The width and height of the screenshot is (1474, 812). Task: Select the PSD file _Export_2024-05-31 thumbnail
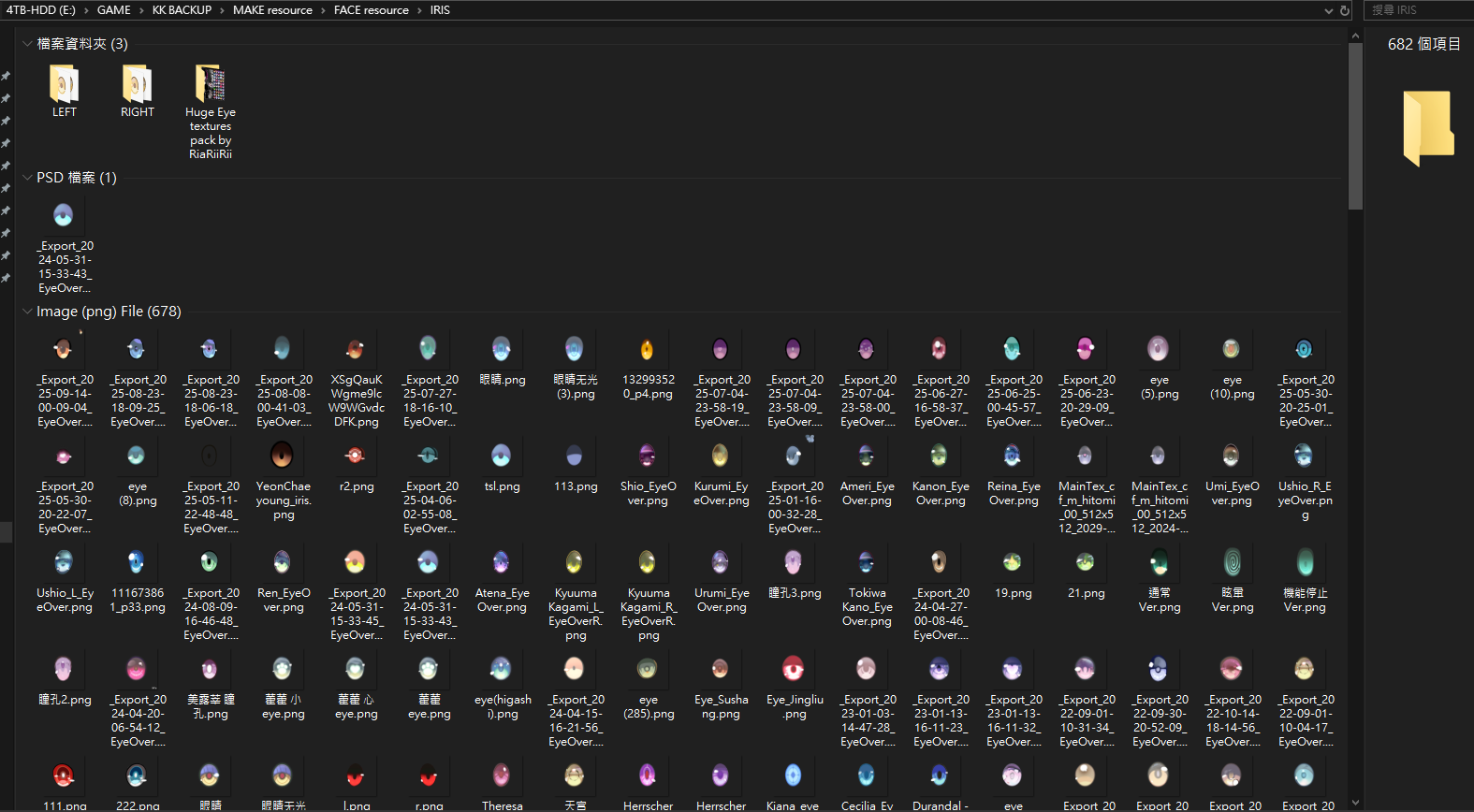(x=64, y=217)
